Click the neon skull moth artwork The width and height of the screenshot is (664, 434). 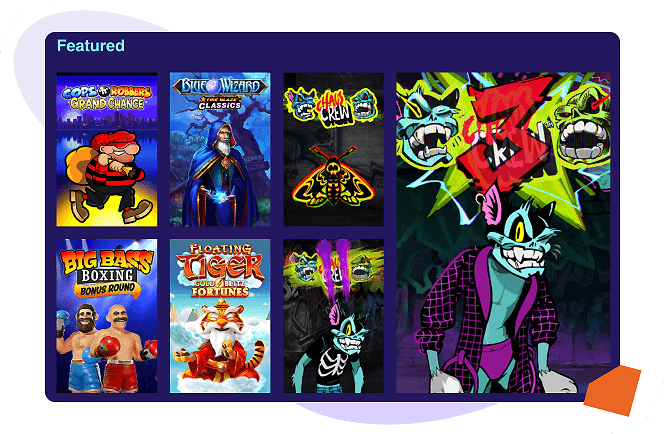(333, 177)
